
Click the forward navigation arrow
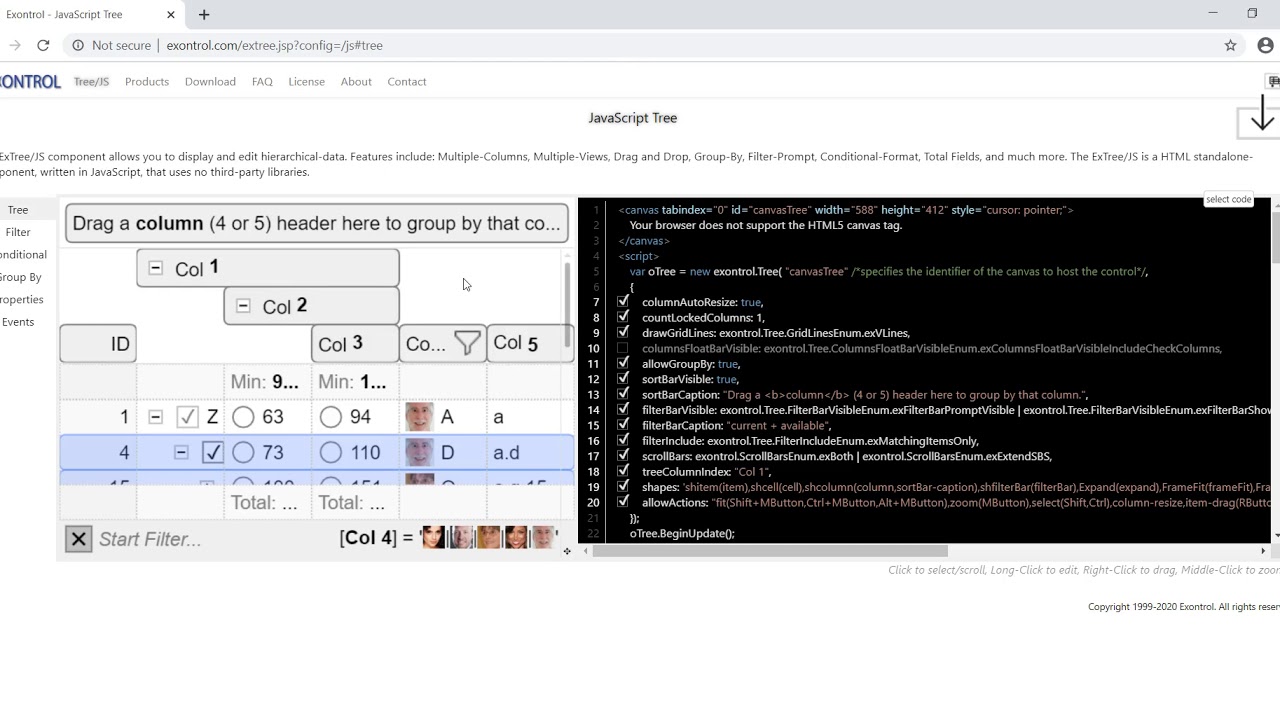(x=14, y=45)
